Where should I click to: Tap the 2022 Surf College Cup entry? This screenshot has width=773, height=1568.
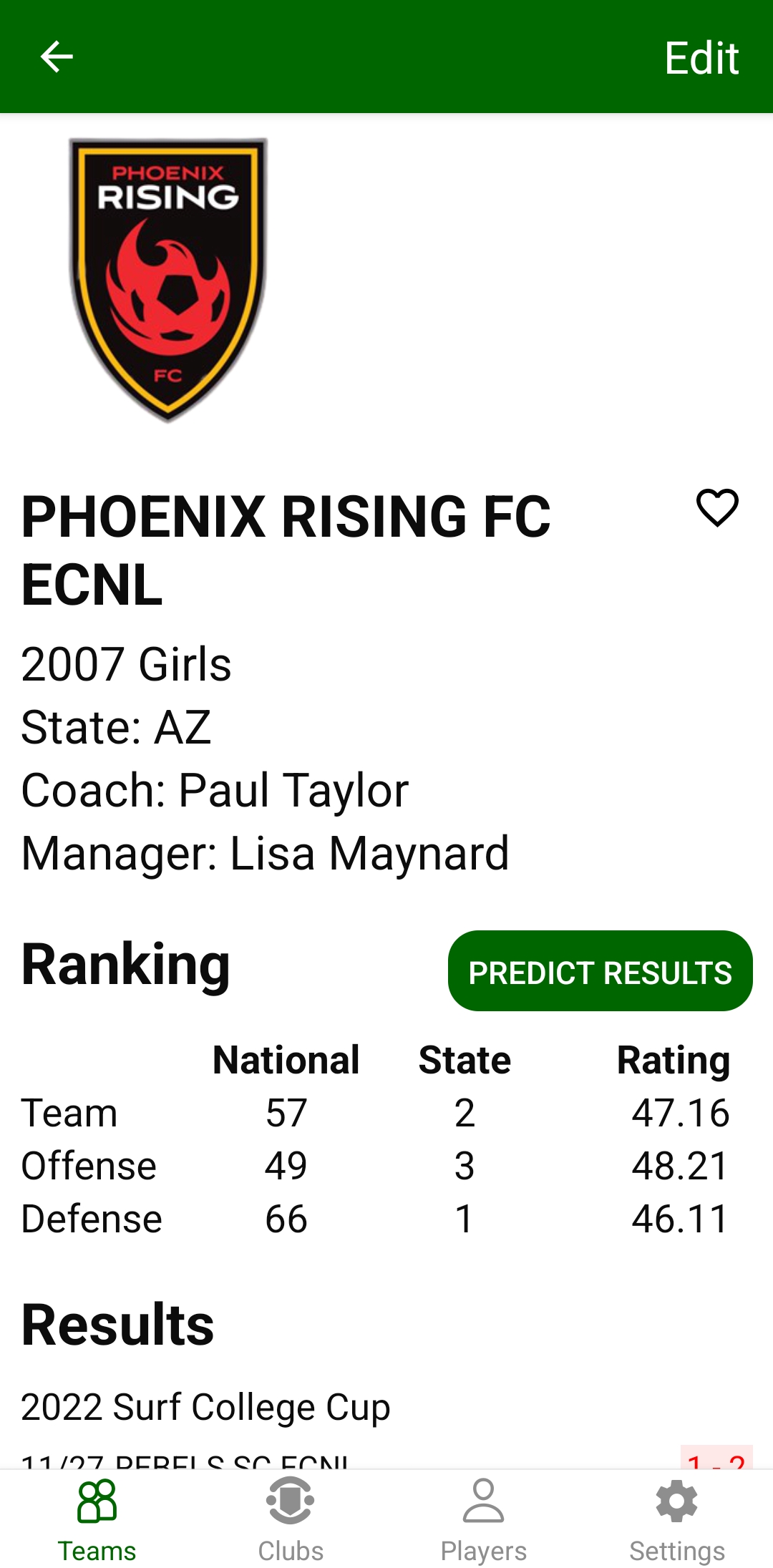205,1407
